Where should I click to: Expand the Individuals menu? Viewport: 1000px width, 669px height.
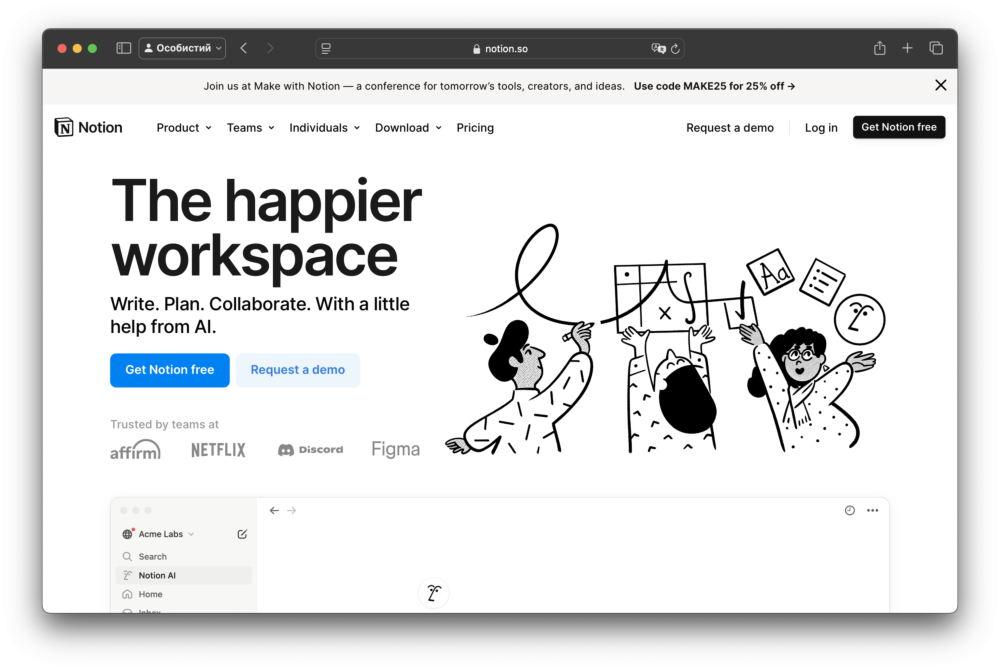(x=325, y=128)
